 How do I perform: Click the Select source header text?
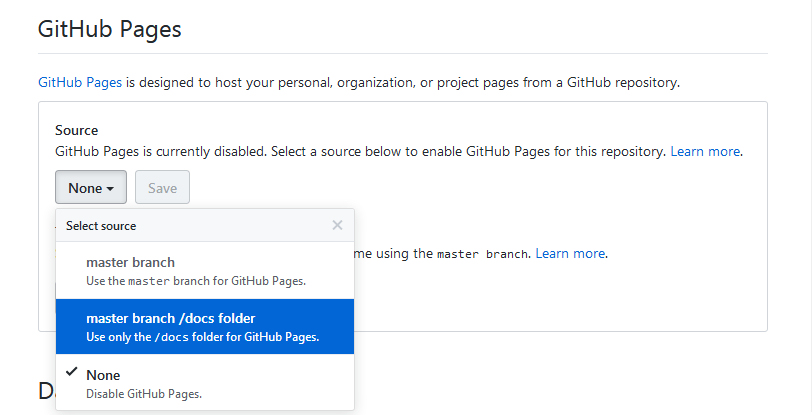pos(101,226)
